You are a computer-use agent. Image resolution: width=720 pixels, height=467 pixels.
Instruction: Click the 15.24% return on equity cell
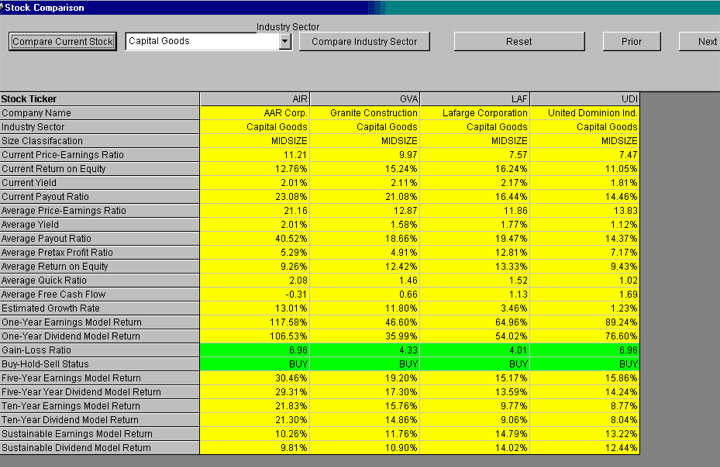365,169
